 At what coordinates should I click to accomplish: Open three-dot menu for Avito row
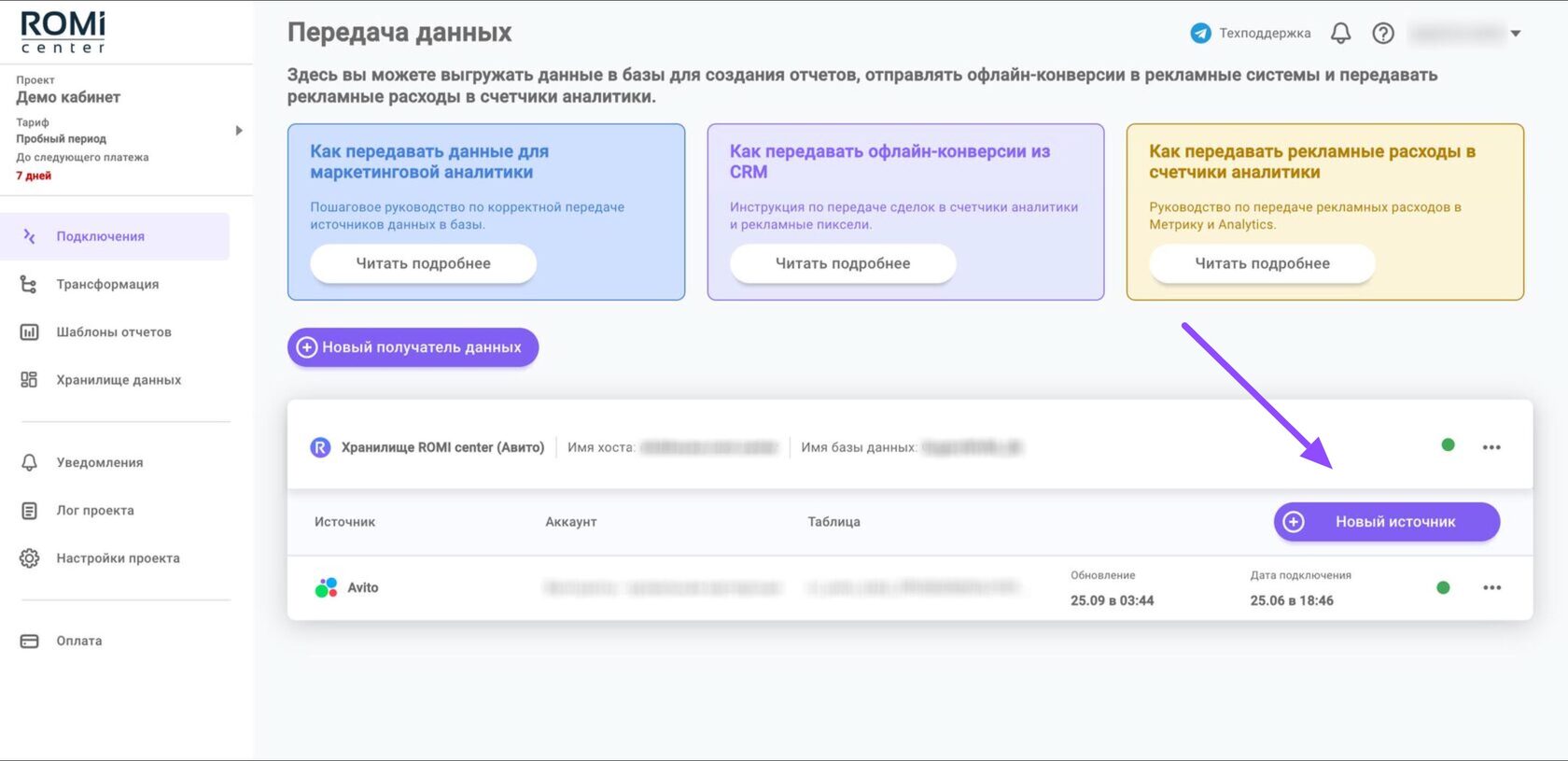pos(1491,587)
